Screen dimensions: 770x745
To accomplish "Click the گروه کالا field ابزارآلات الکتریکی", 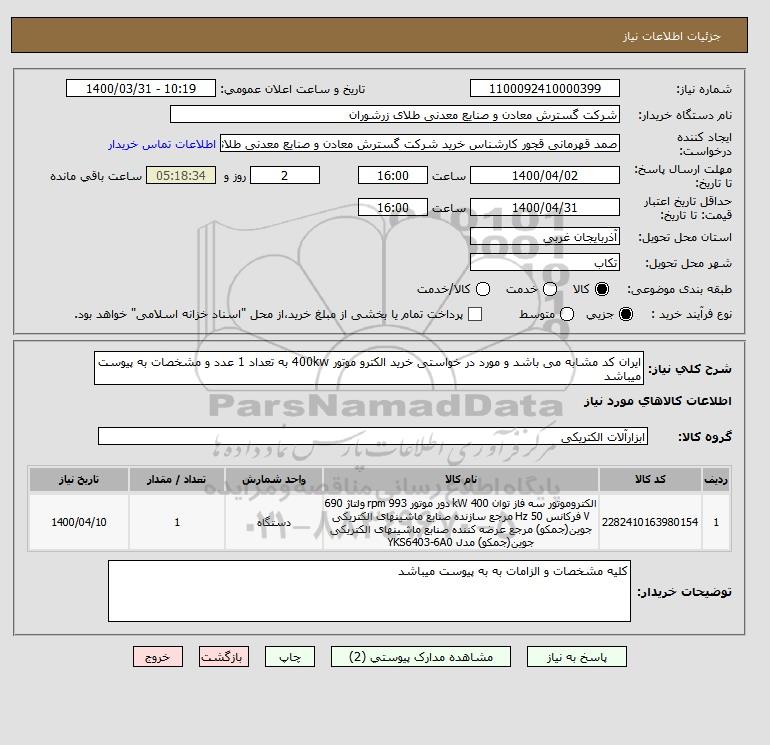I will (373, 437).
